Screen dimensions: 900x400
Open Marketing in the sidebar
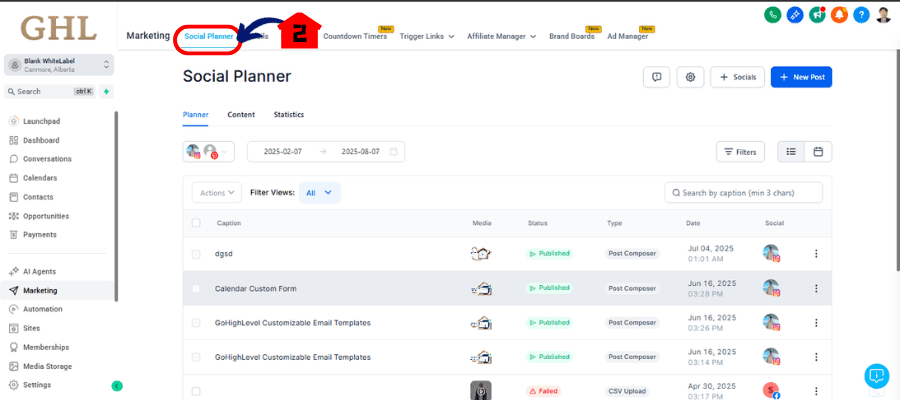(57, 290)
